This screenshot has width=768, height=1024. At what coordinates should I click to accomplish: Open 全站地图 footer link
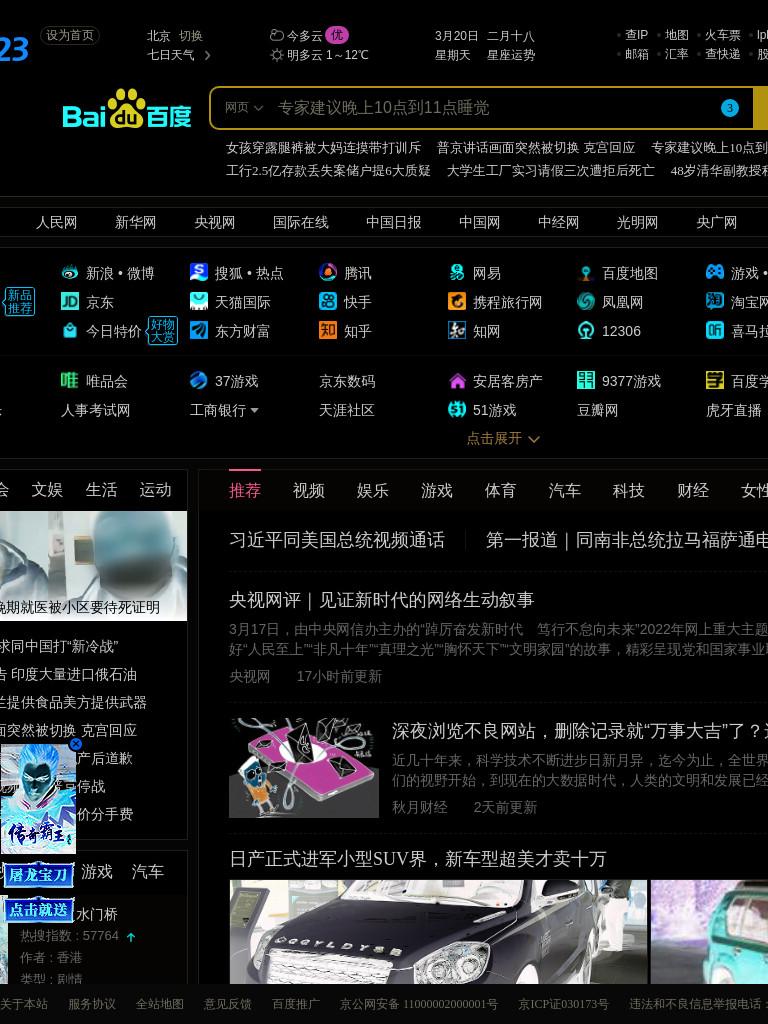159,1004
